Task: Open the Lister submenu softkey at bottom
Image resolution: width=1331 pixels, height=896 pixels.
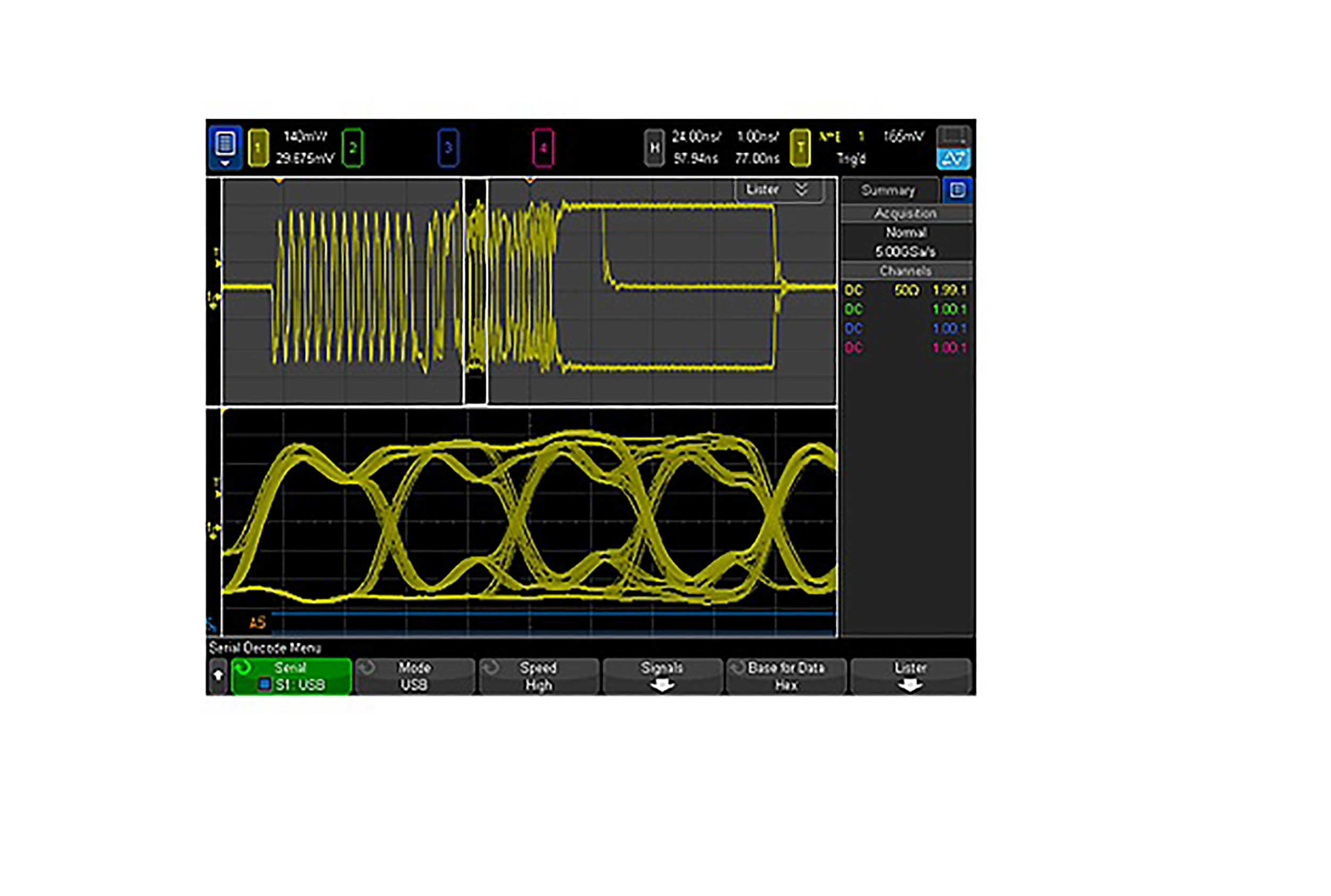Action: point(910,676)
